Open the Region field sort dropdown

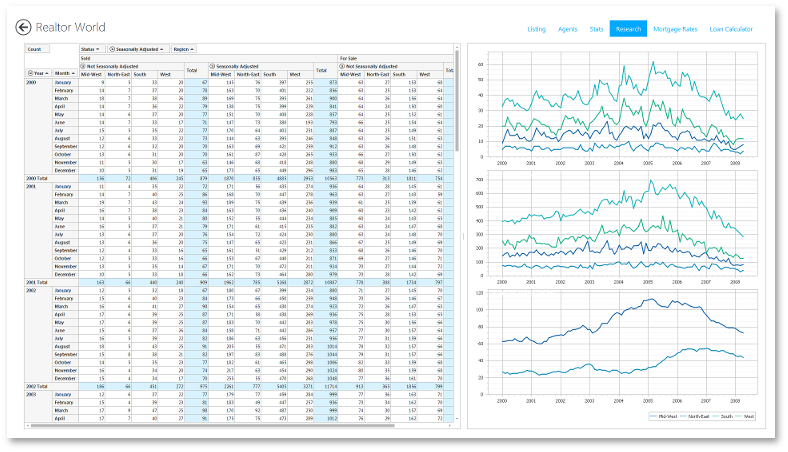click(x=183, y=49)
